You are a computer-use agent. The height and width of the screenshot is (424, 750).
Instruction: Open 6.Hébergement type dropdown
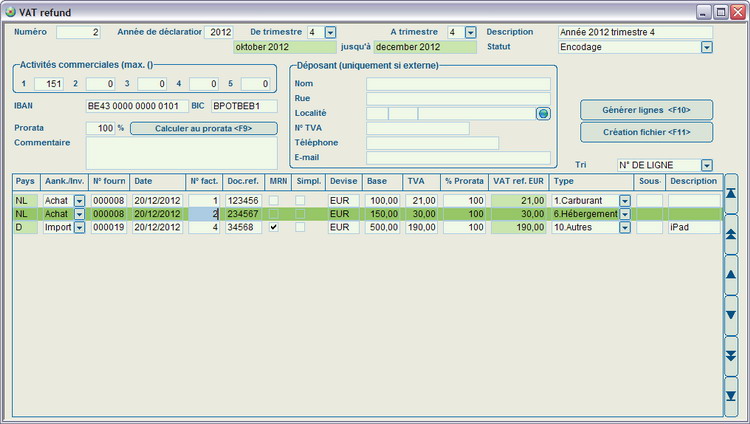point(625,214)
